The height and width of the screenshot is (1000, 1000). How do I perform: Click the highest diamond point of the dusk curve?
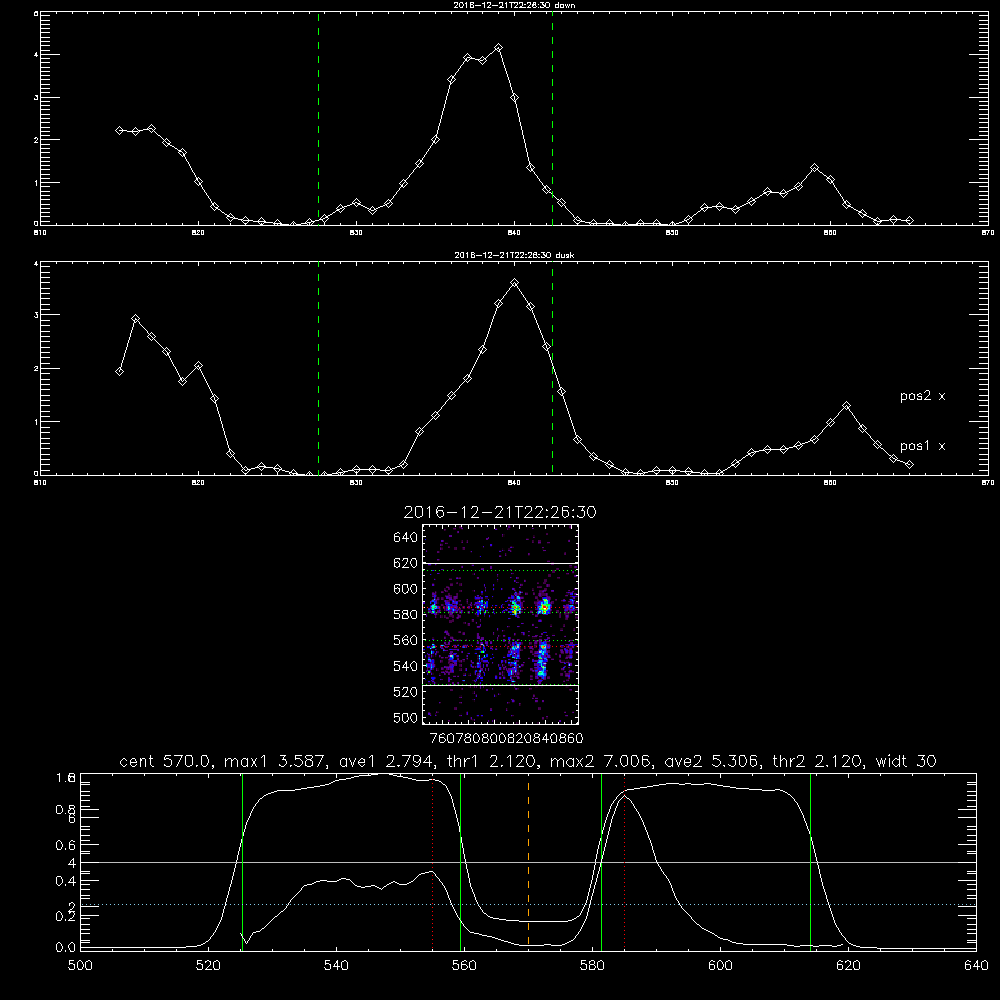coord(515,283)
